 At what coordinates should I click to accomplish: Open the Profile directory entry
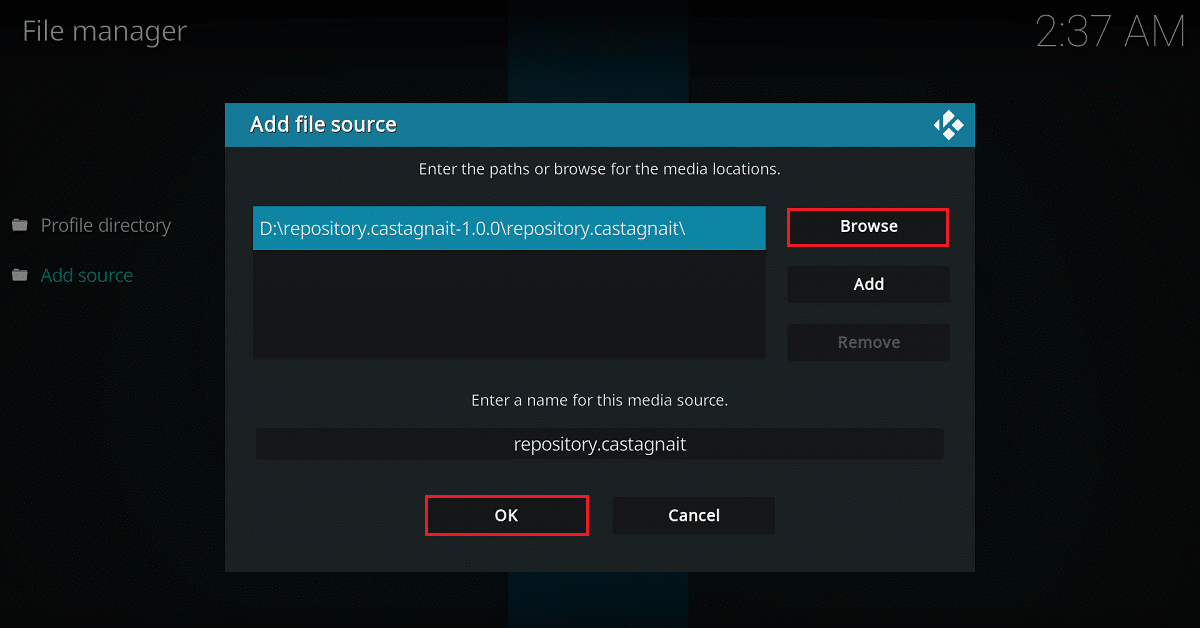tap(105, 226)
